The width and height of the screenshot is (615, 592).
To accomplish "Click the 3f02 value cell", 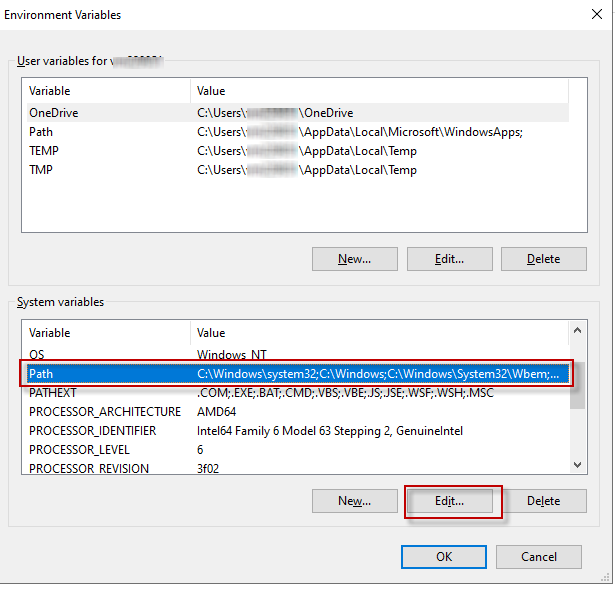I will 208,468.
